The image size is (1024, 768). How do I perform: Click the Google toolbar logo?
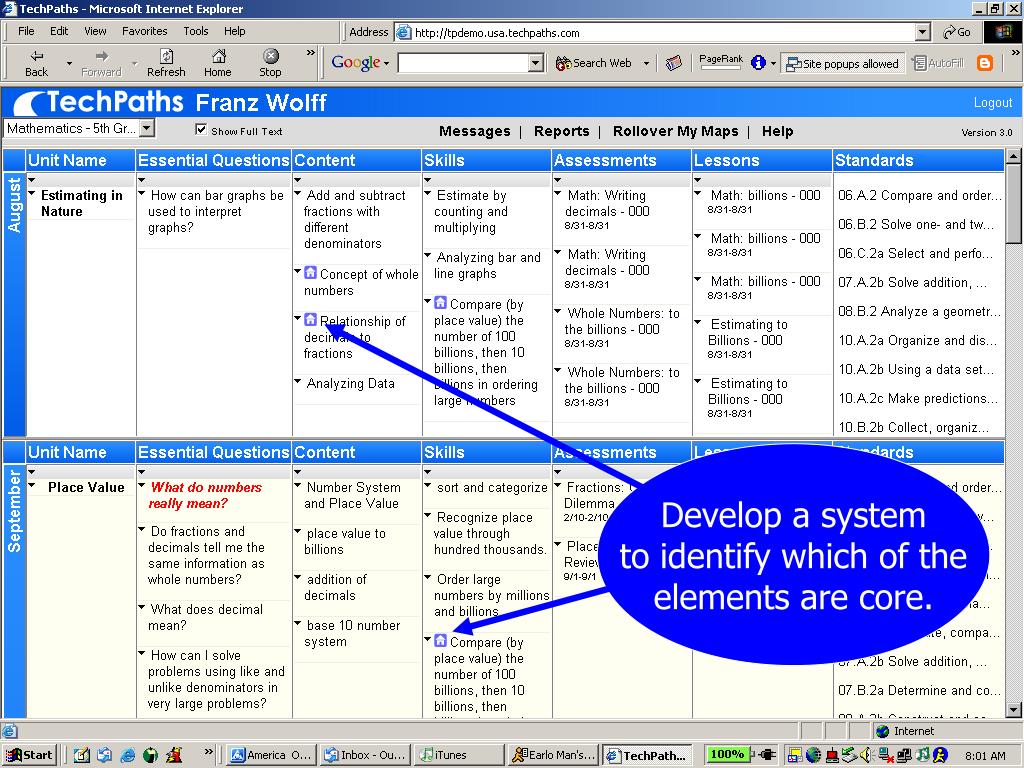pos(356,63)
